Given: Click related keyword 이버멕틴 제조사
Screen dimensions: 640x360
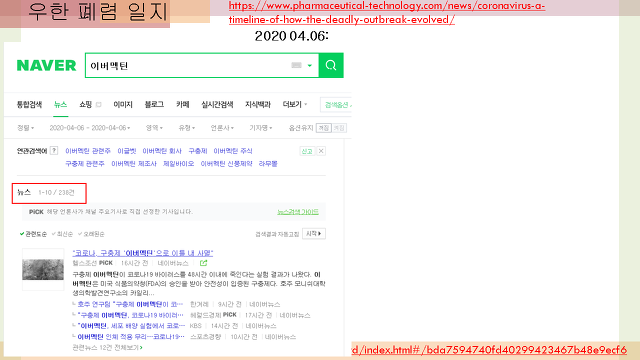Looking at the screenshot, I should pyautogui.click(x=134, y=164).
